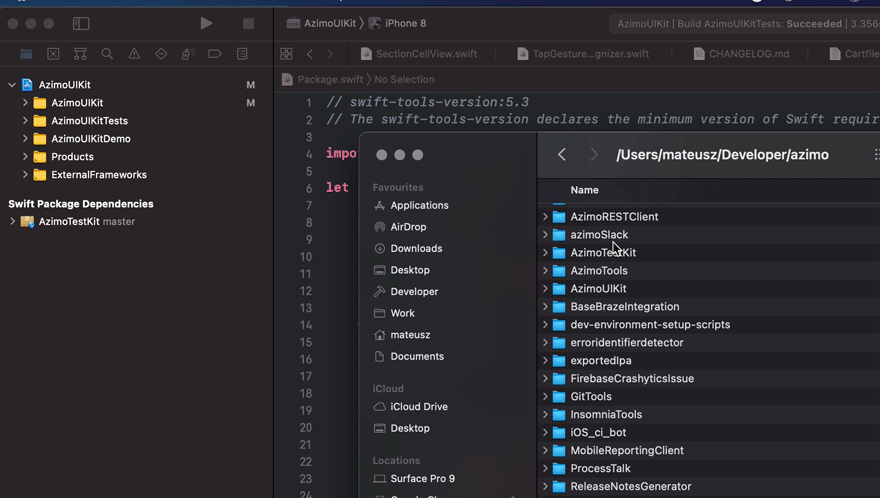Sort Finder list by Name column
880x498 pixels.
pos(584,190)
